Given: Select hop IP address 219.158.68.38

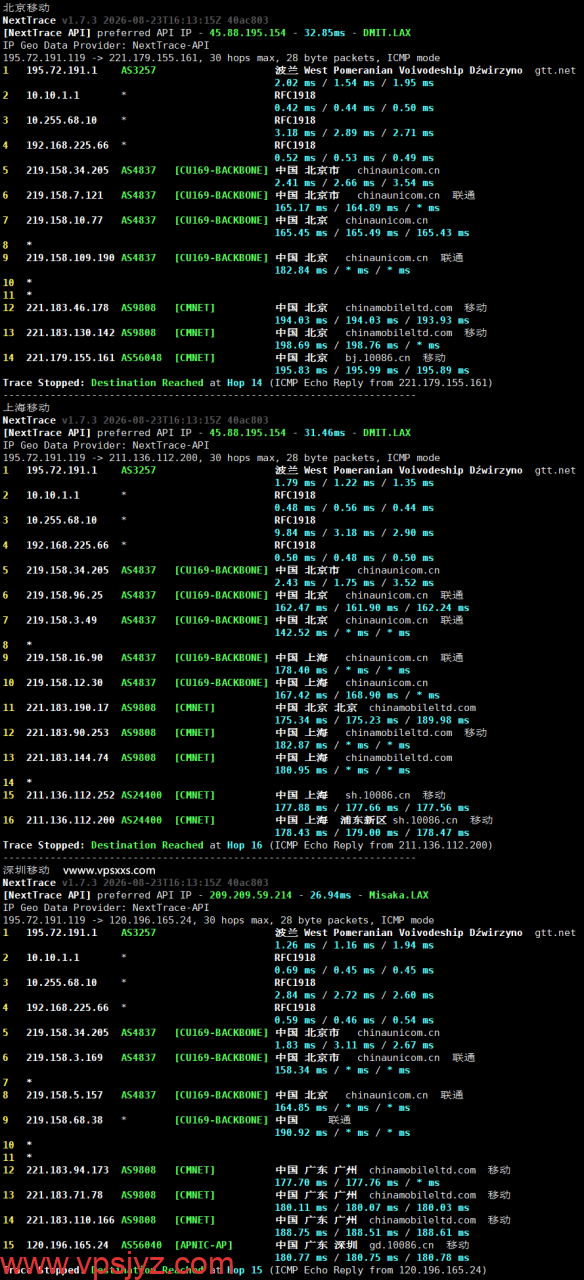Looking at the screenshot, I should coord(65,1120).
